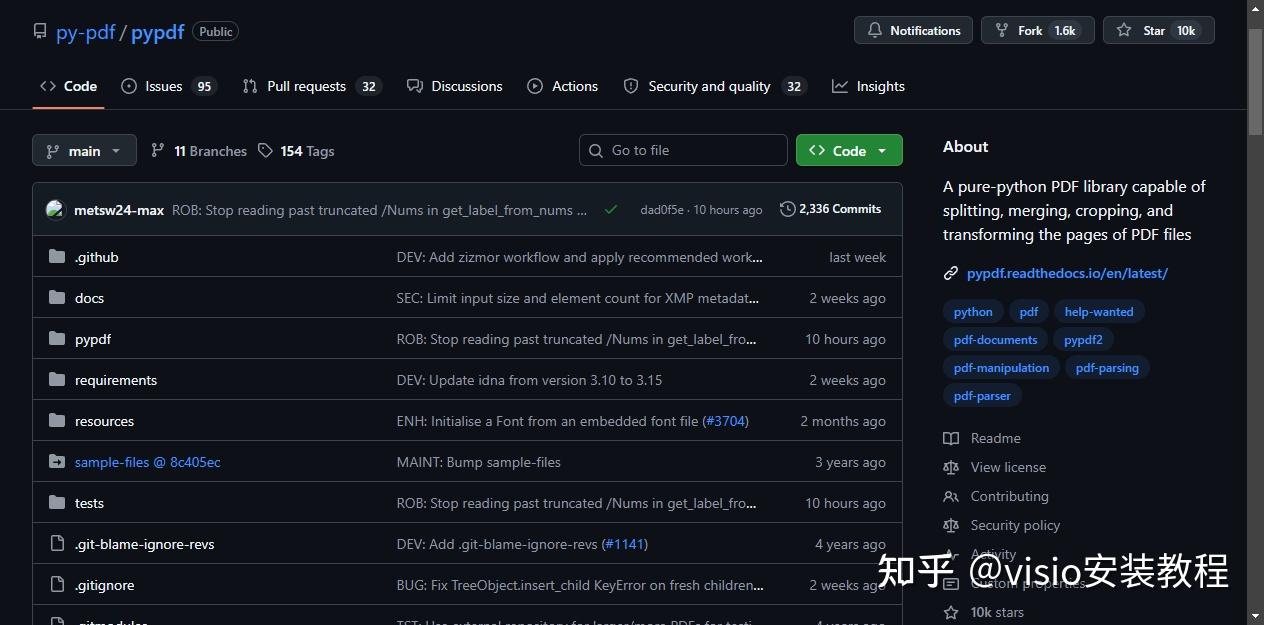Click the search magnifier in Go to file
The height and width of the screenshot is (625, 1264).
(x=597, y=150)
